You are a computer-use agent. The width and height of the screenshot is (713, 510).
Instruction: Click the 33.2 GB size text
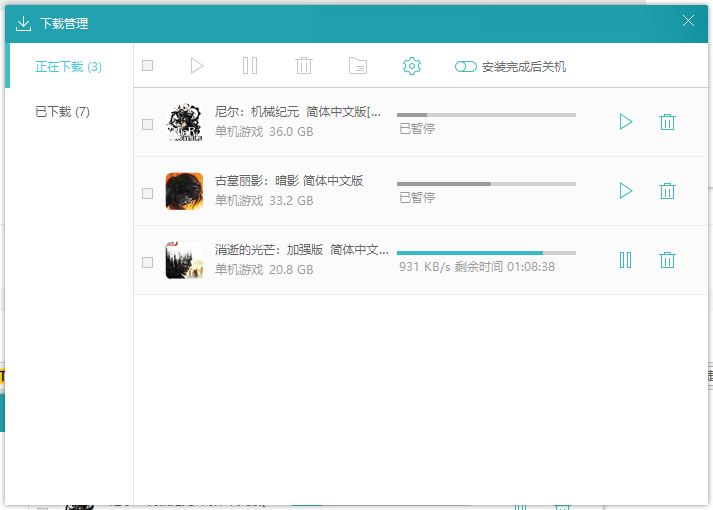click(291, 201)
